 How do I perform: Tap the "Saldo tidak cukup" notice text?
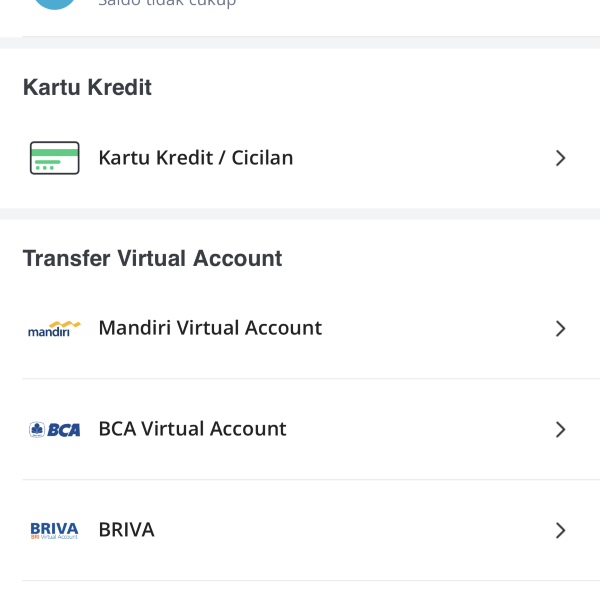click(x=167, y=4)
